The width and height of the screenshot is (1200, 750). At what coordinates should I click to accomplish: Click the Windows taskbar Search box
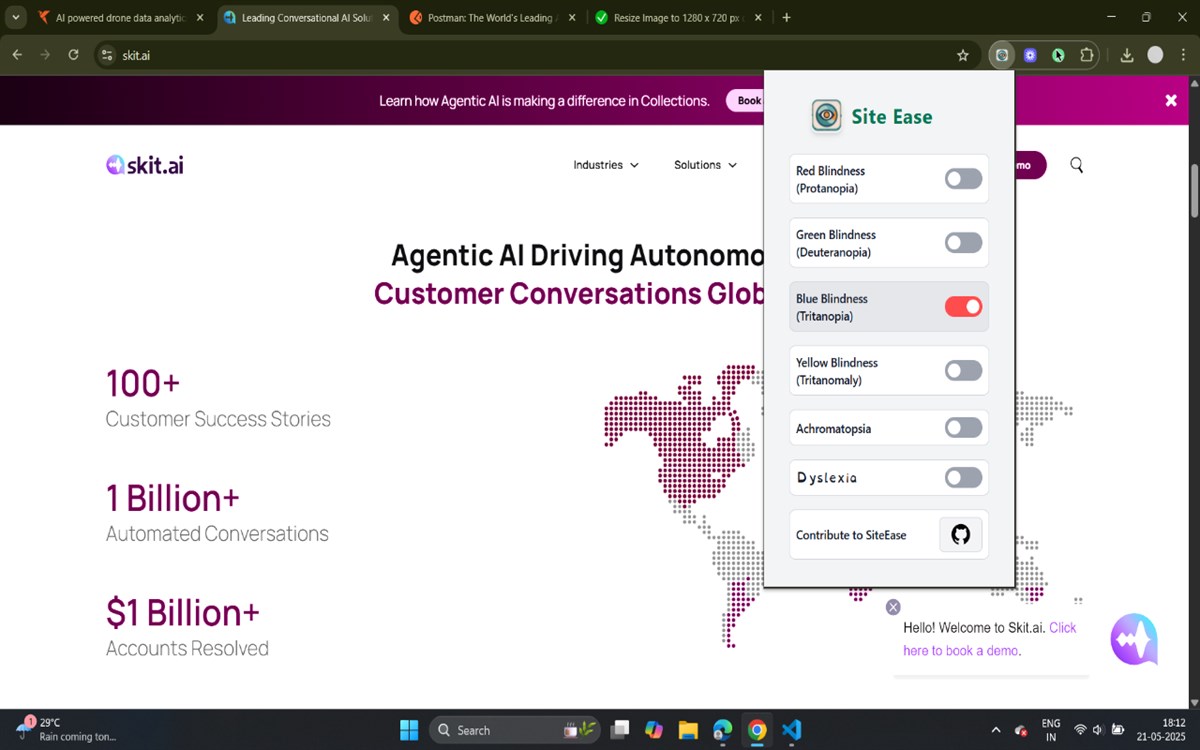[513, 730]
